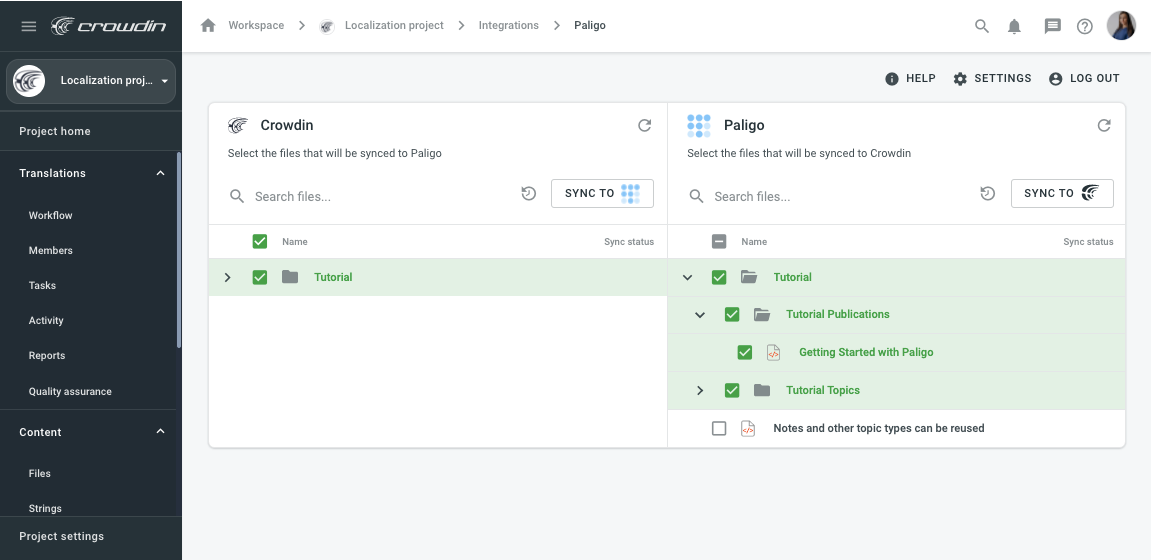The width and height of the screenshot is (1151, 560).
Task: Click the home icon in breadcrumb
Action: (208, 26)
